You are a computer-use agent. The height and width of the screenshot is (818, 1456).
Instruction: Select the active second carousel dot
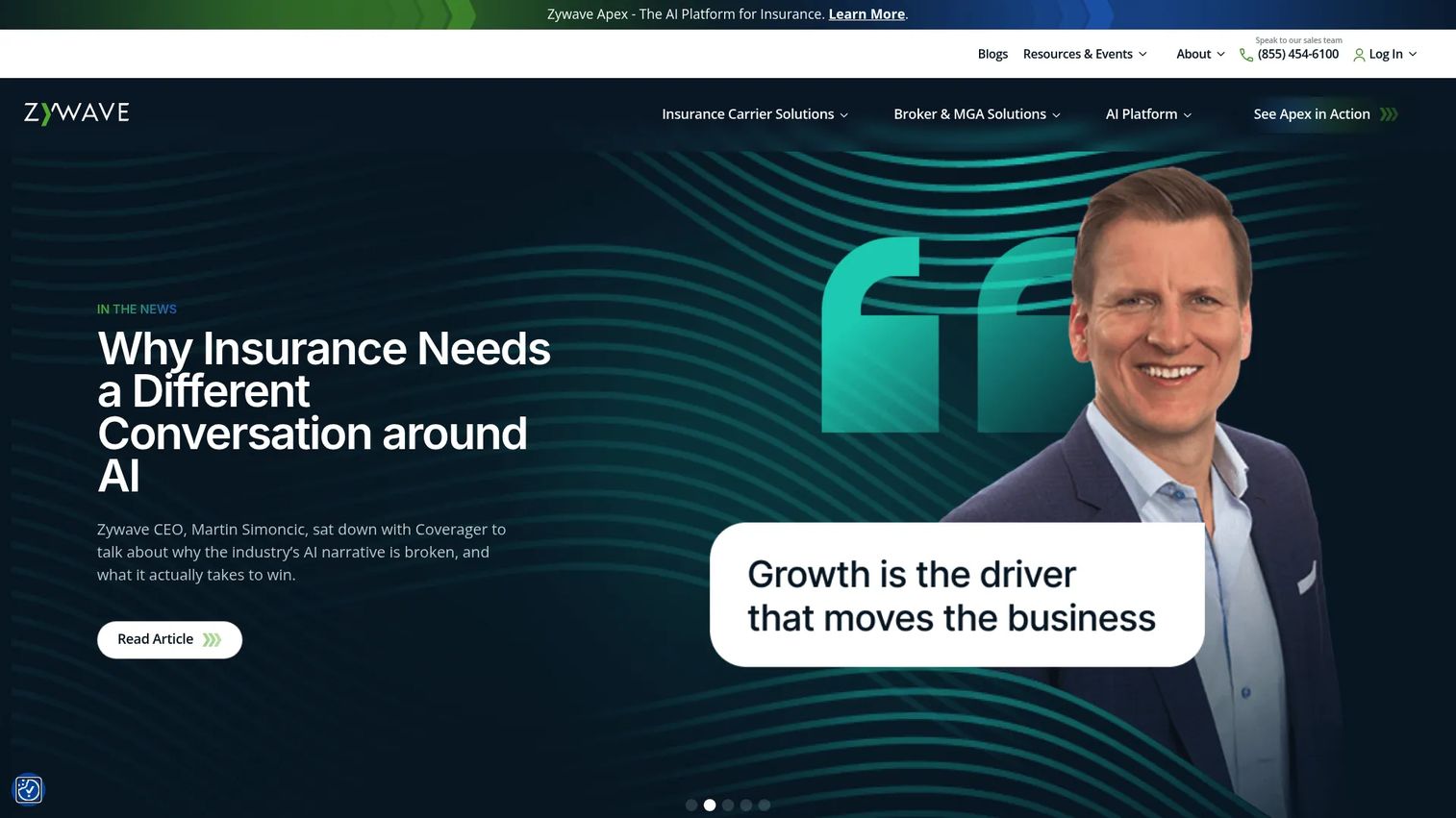coord(710,806)
